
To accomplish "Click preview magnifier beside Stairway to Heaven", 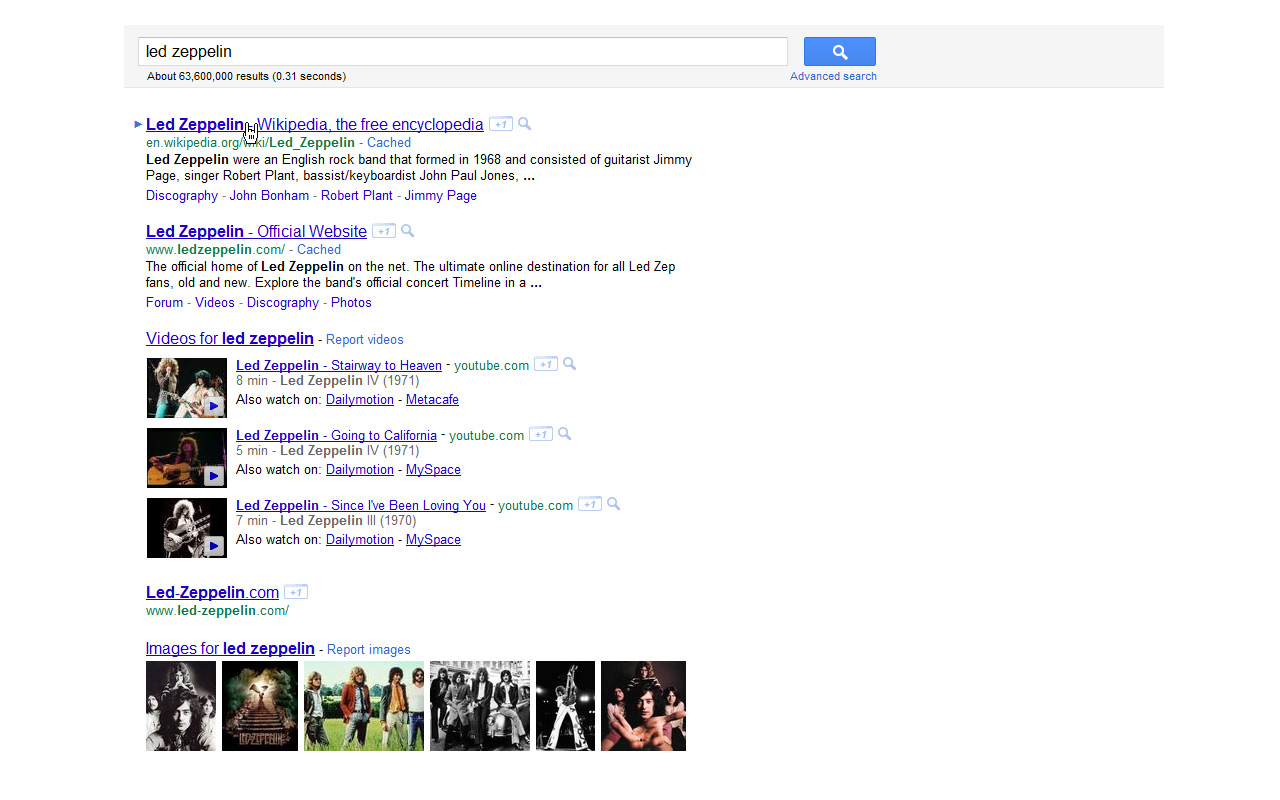I will 569,364.
